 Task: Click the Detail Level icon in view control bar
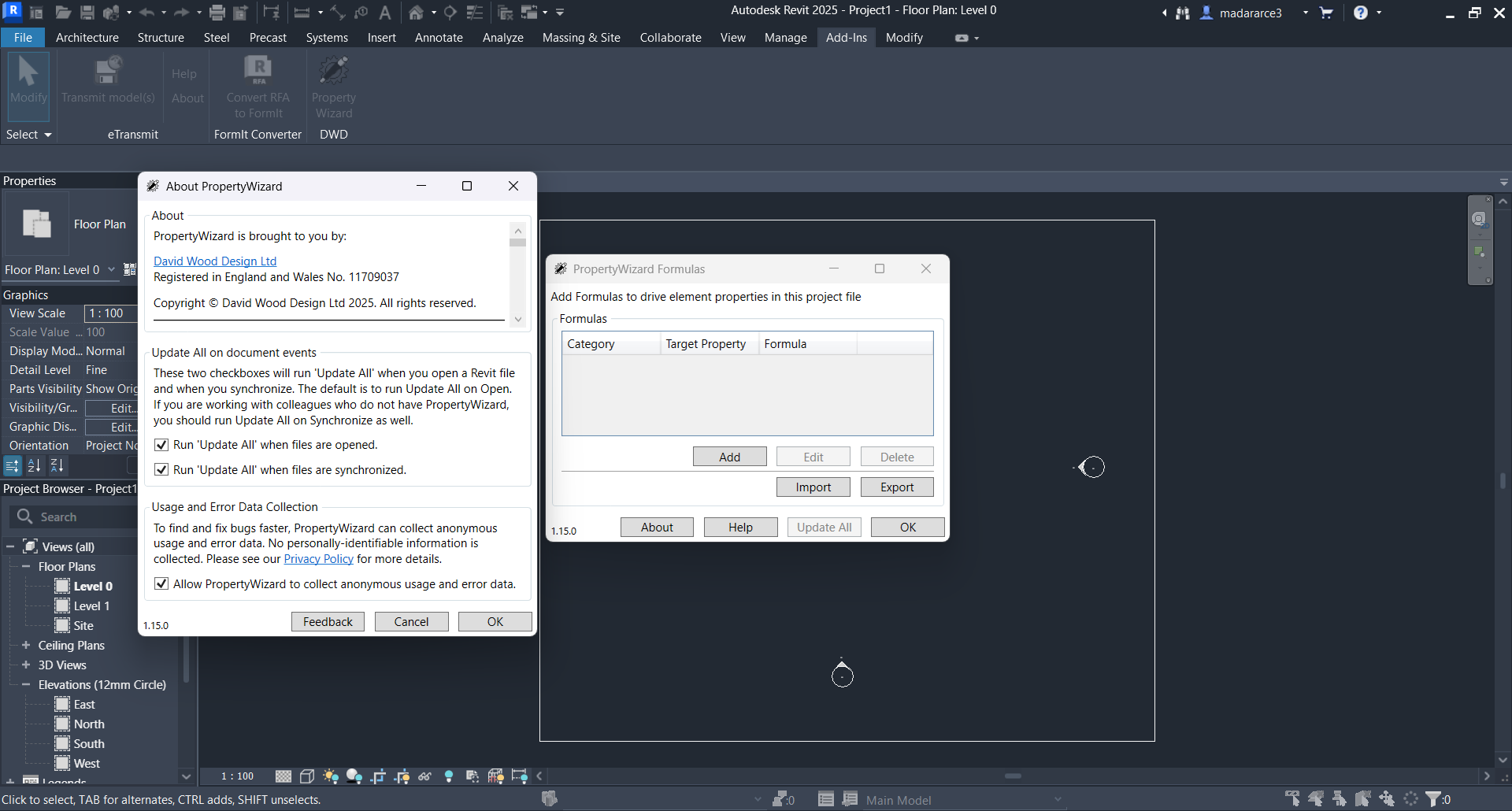tap(283, 776)
